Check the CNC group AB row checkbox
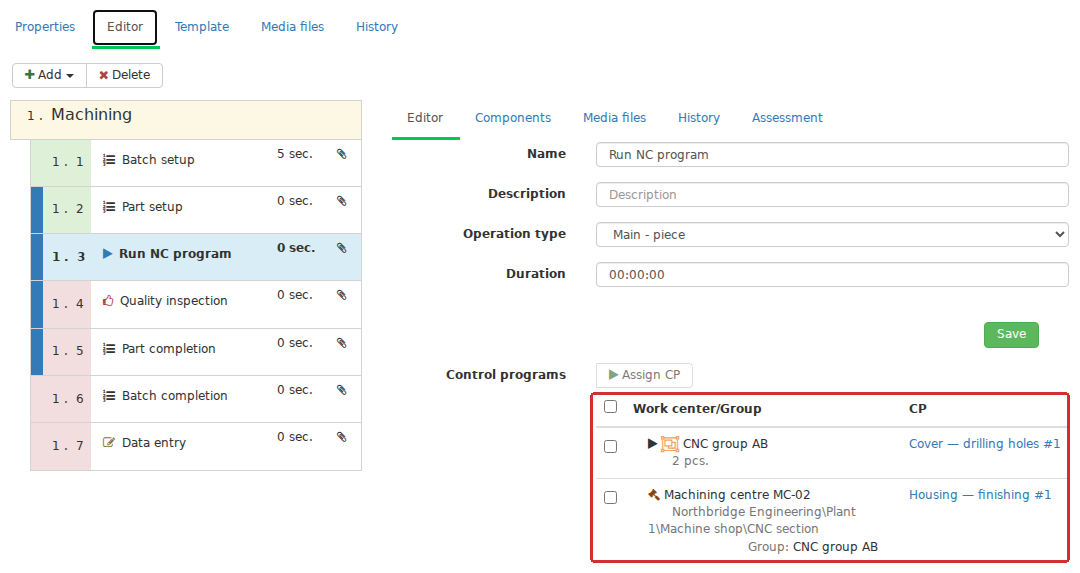The height and width of the screenshot is (573, 1080). coord(610,446)
